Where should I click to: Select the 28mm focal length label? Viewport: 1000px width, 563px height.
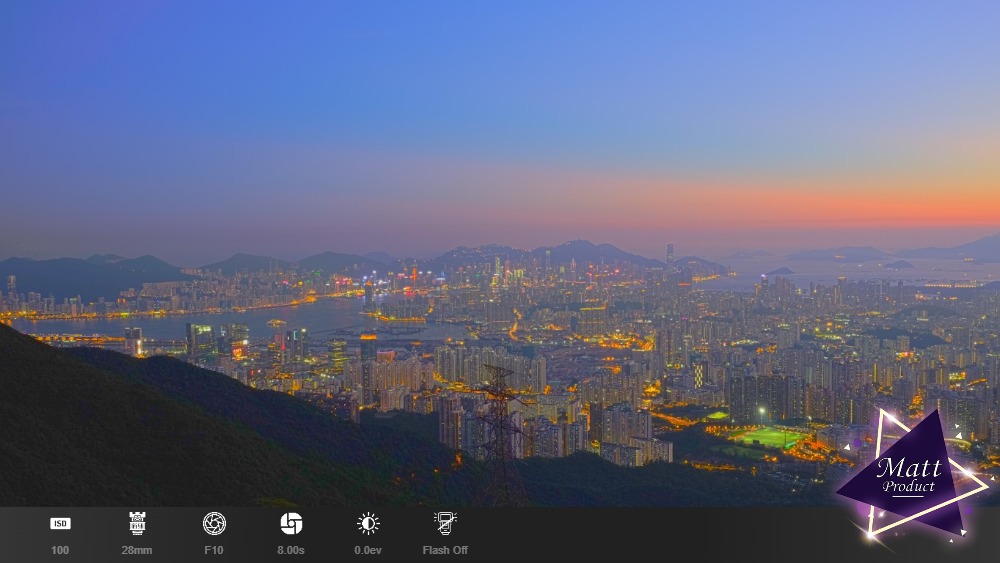point(137,550)
